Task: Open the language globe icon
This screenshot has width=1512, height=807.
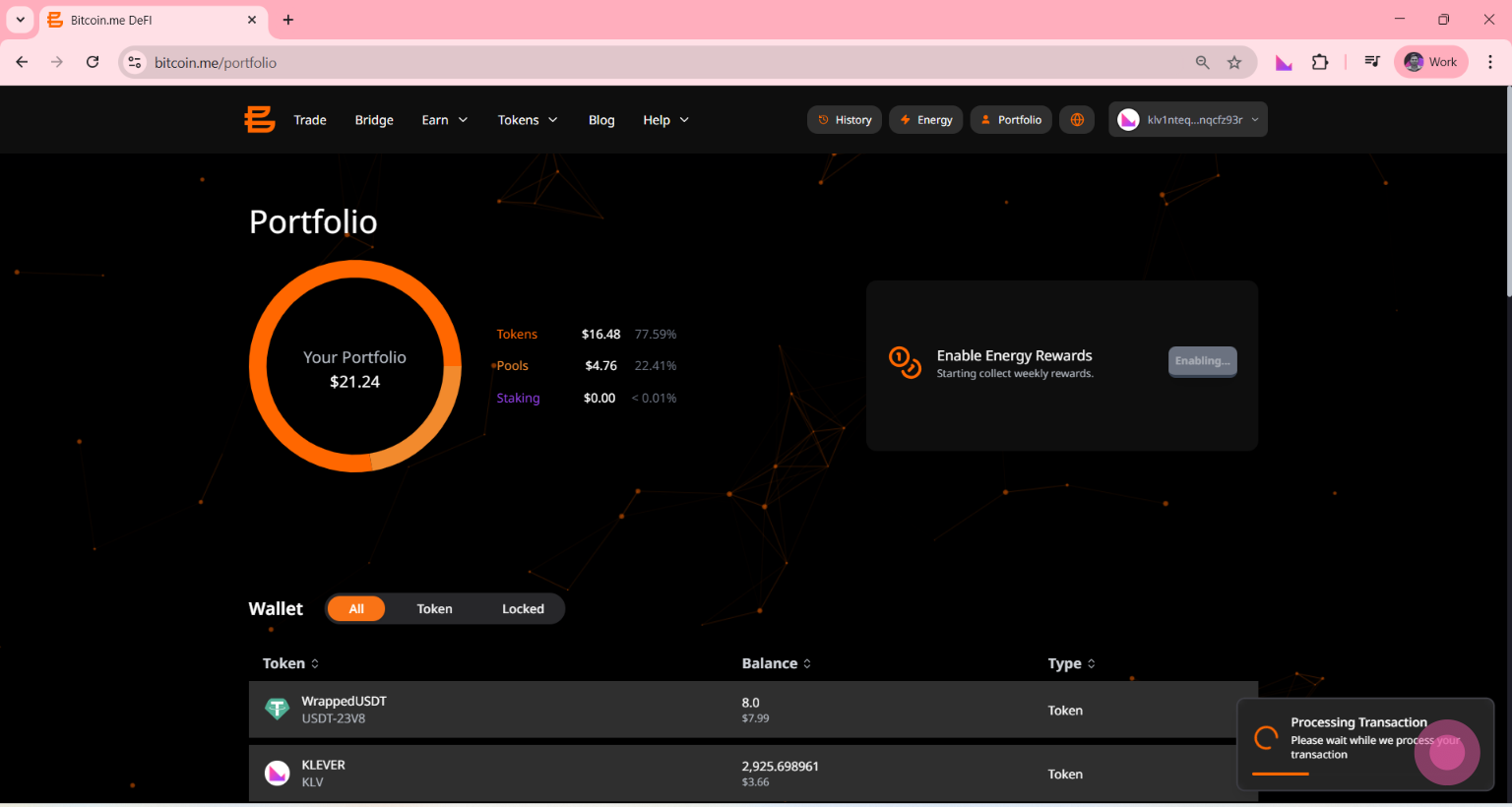Action: (x=1077, y=120)
